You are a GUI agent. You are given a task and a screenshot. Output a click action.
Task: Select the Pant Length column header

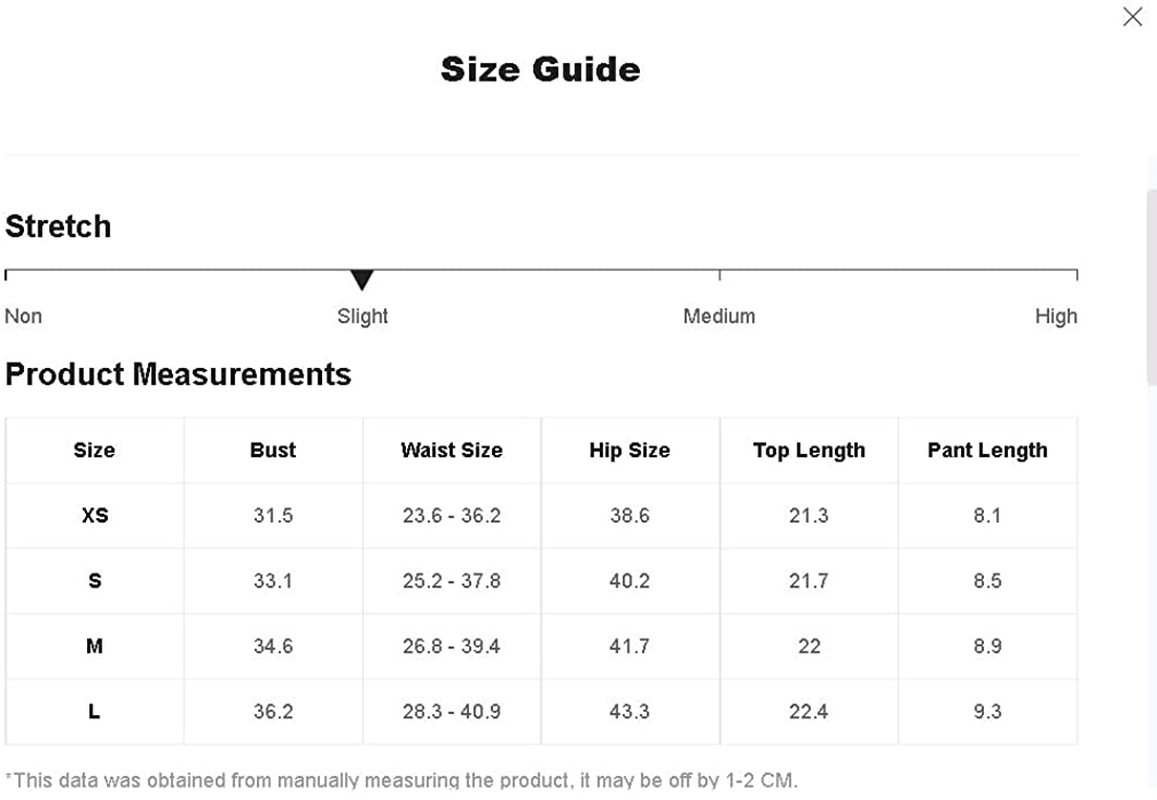(x=987, y=450)
